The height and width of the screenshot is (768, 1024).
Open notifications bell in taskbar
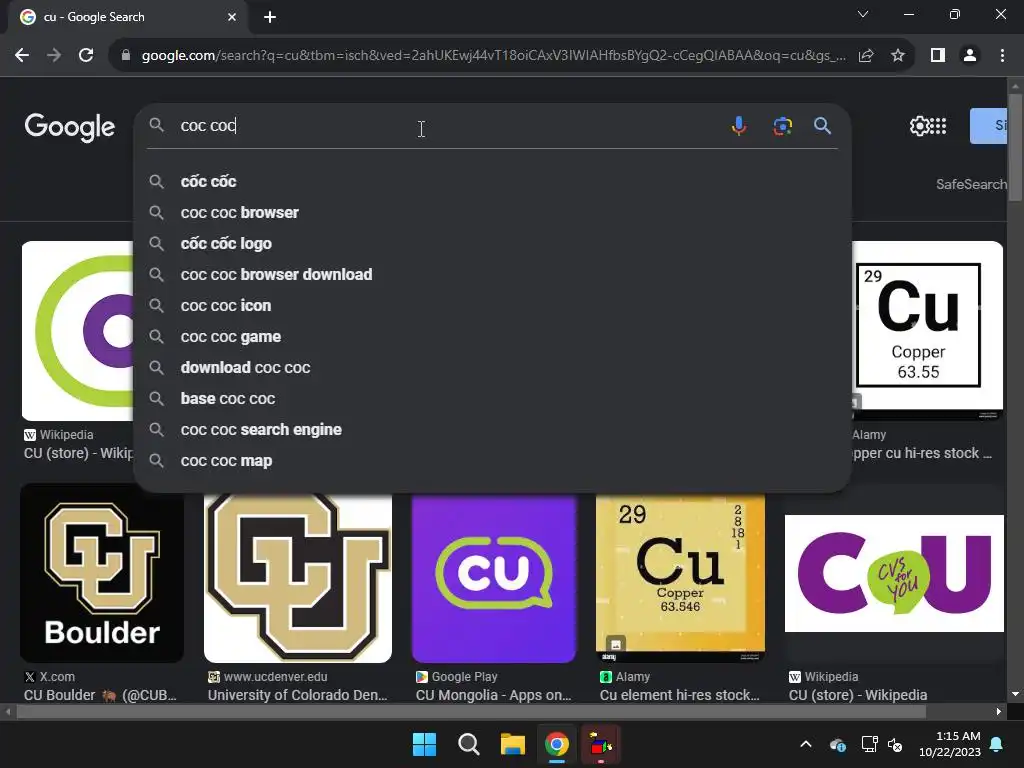[997, 744]
